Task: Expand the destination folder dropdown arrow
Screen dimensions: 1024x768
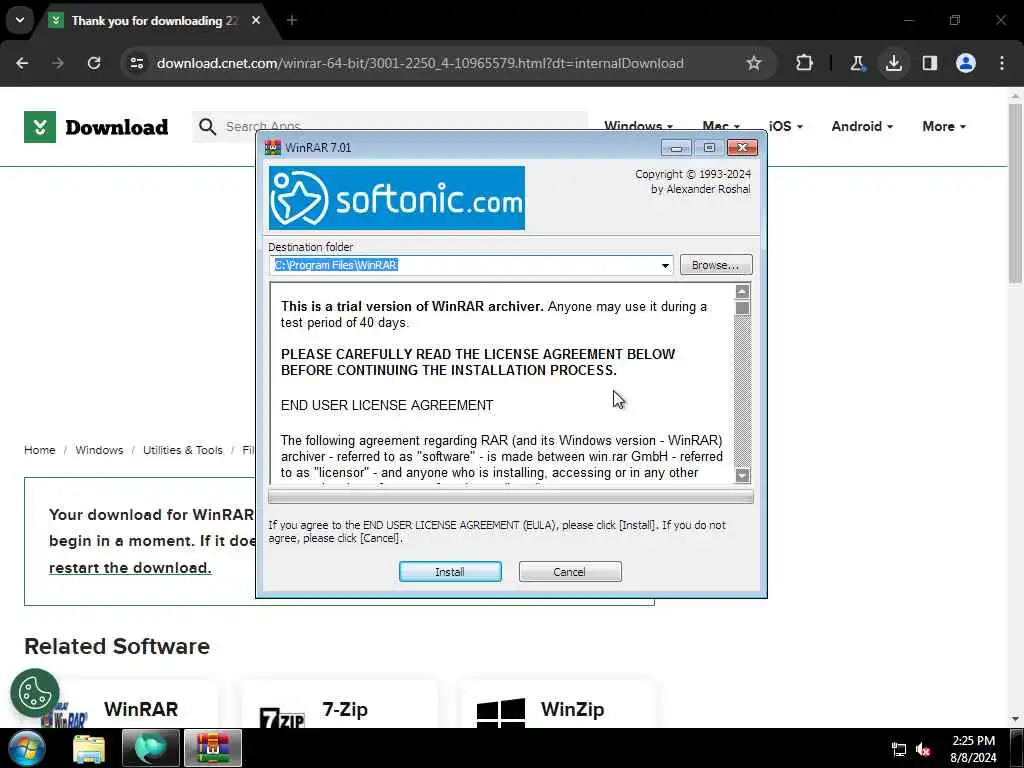Action: tap(665, 265)
